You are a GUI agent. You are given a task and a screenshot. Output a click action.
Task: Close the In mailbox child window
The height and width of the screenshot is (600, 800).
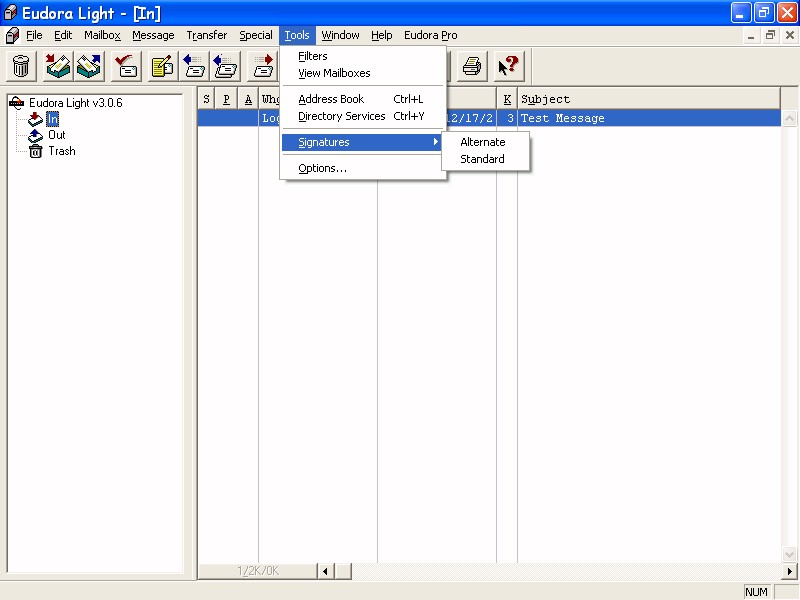pyautogui.click(x=790, y=36)
